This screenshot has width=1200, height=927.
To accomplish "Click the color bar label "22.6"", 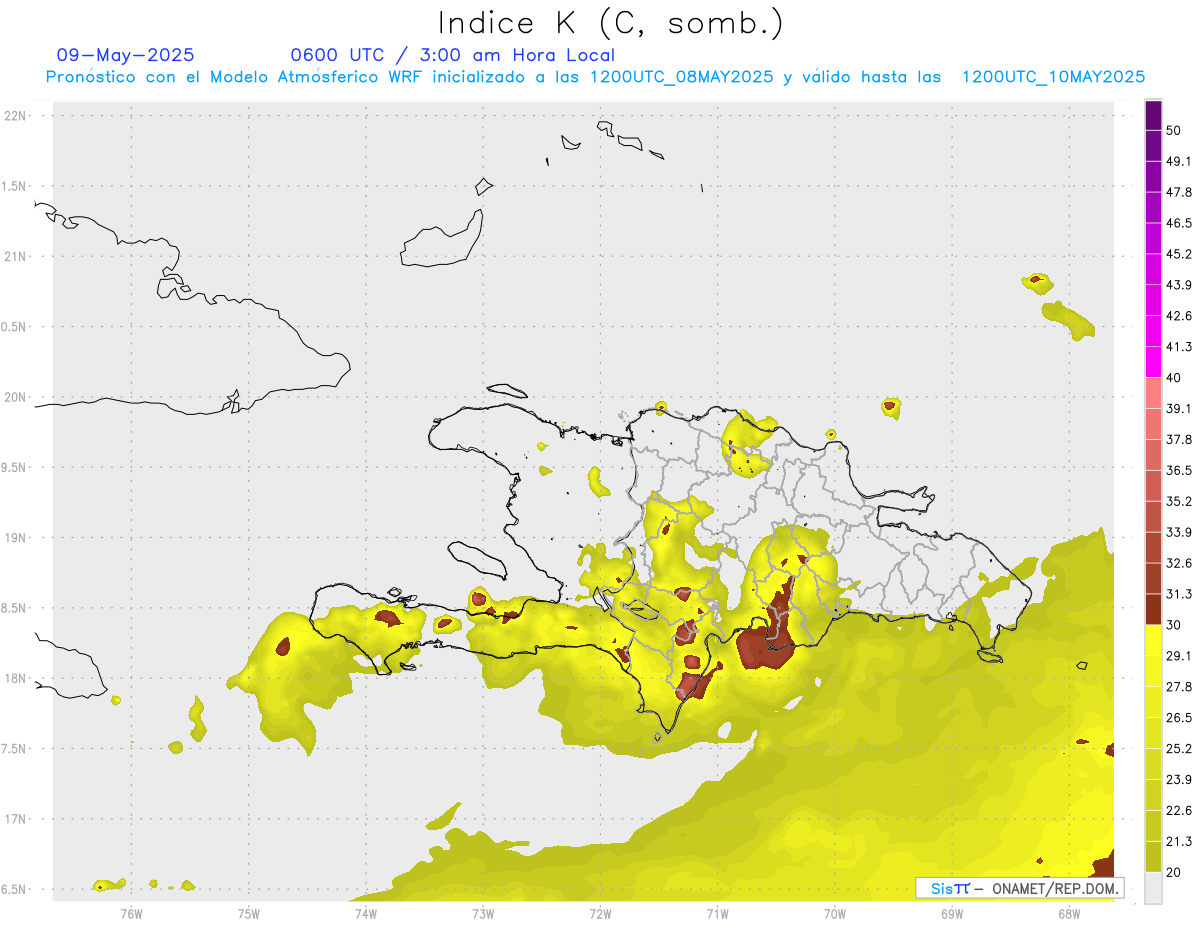I will click(1179, 810).
